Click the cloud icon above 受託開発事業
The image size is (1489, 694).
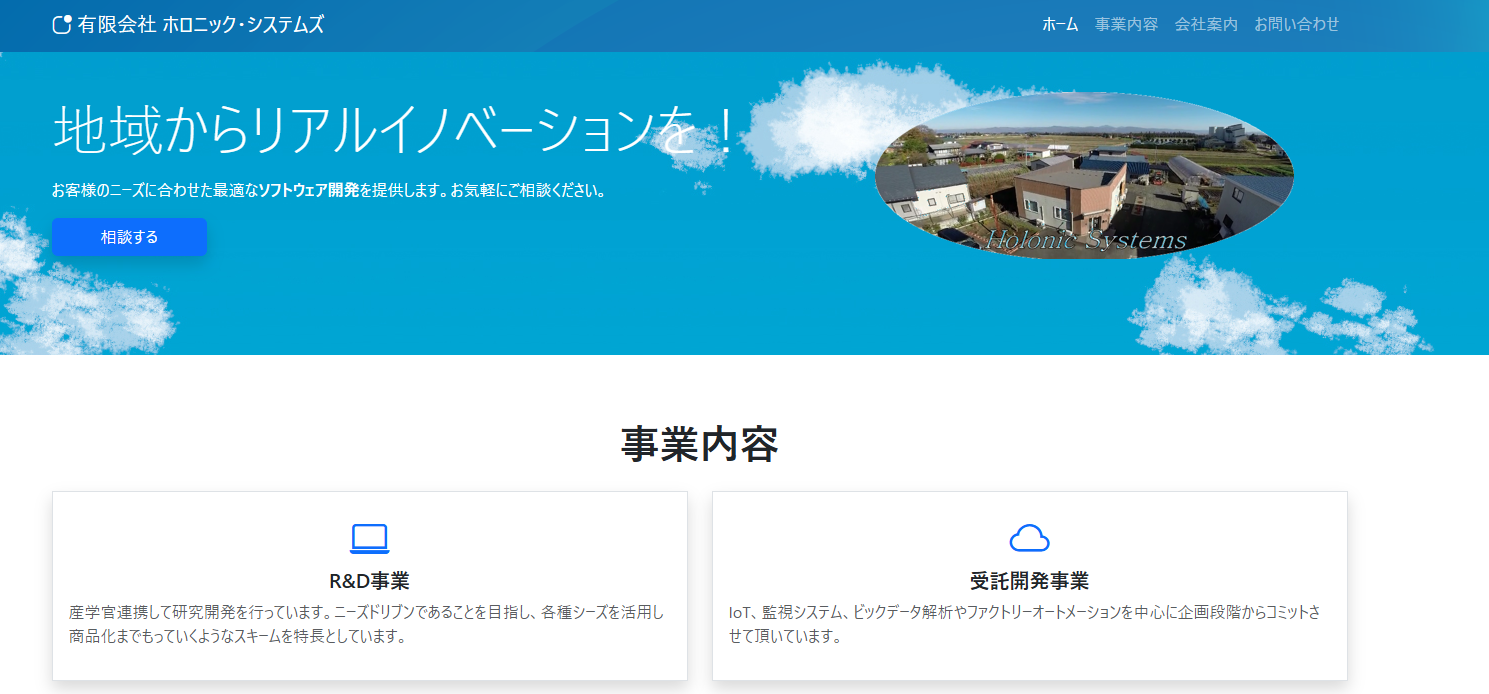coord(1029,538)
